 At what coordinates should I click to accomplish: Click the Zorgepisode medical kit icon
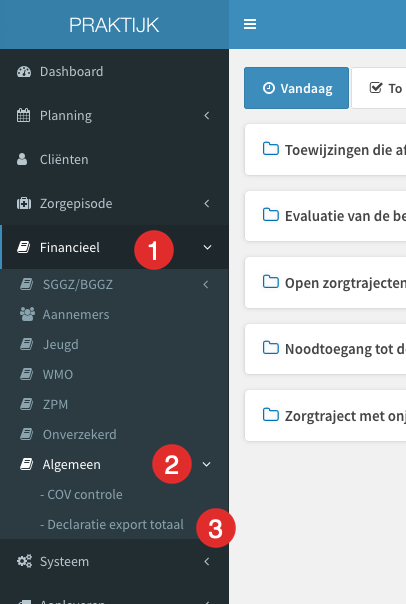pos(24,203)
